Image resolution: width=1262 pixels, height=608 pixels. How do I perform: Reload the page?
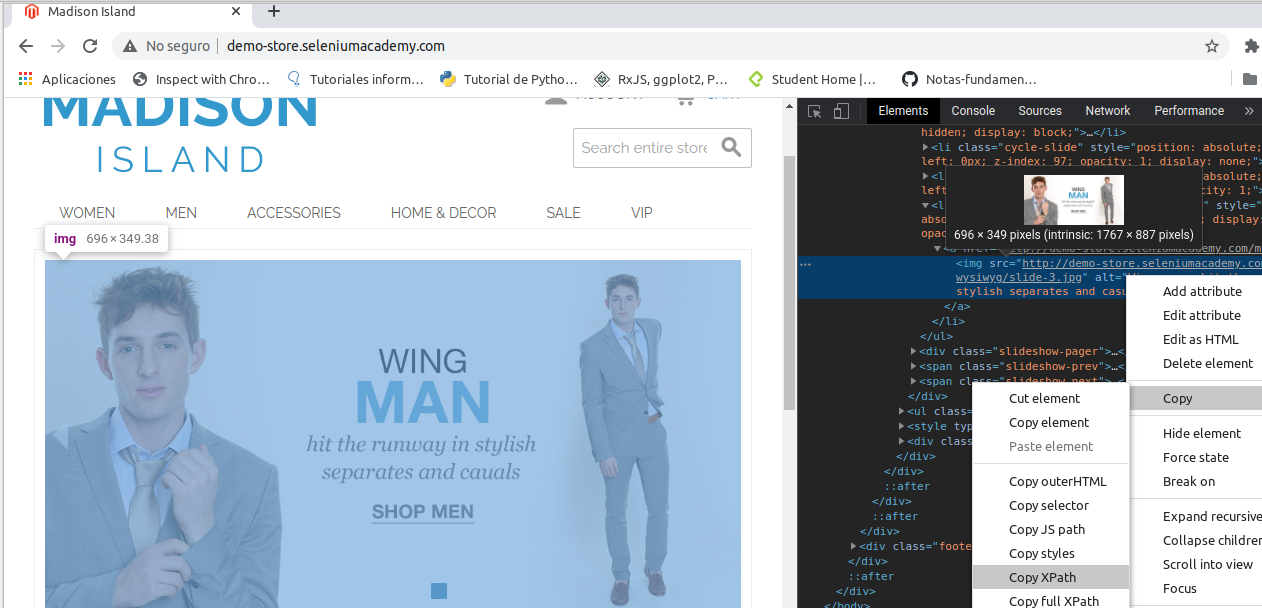[x=90, y=46]
